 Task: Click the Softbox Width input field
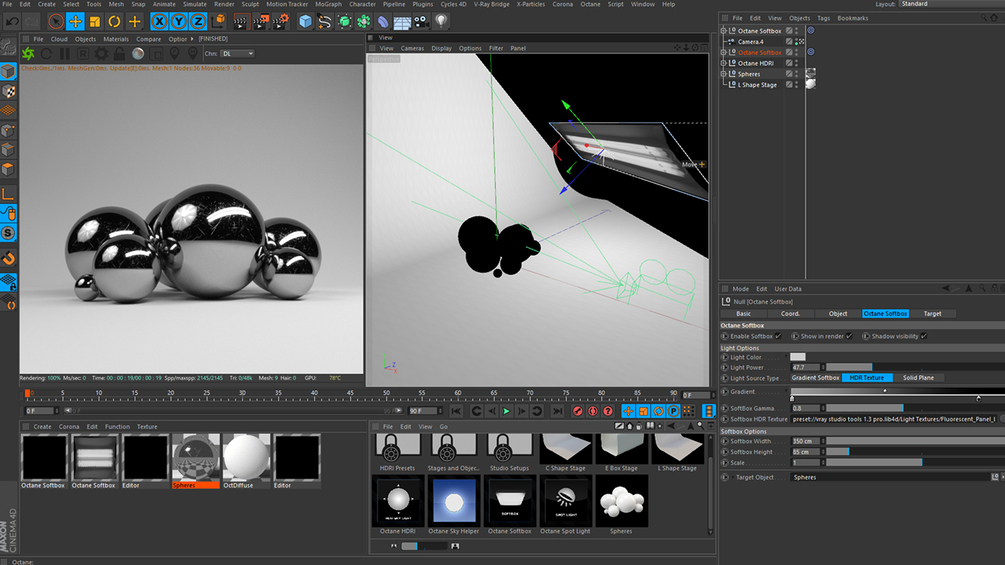(x=806, y=441)
